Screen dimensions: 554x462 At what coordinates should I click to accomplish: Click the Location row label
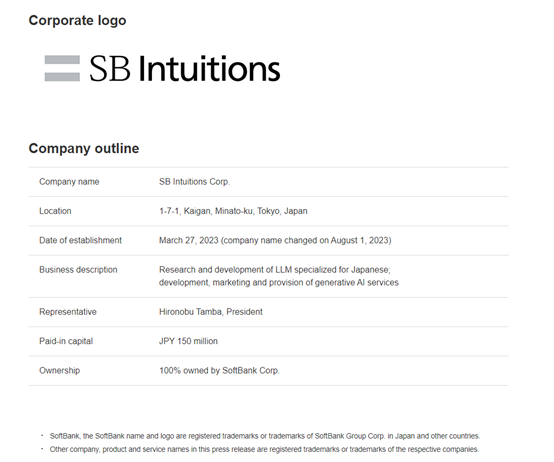tap(55, 211)
